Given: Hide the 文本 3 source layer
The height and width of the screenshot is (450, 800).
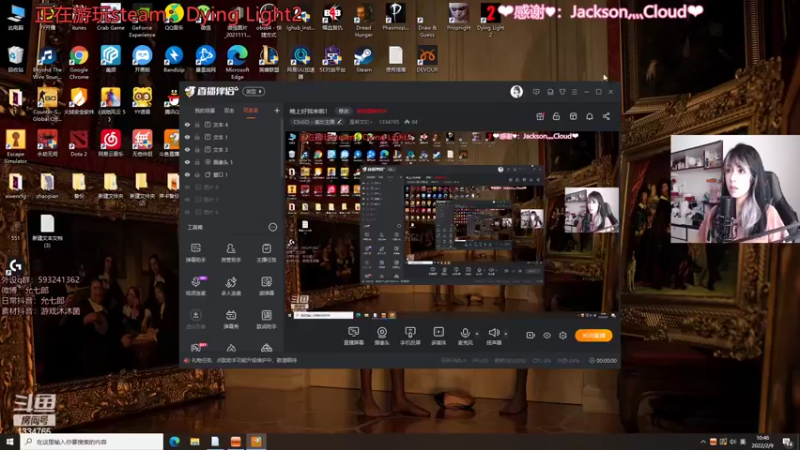Looking at the screenshot, I should click(x=187, y=149).
